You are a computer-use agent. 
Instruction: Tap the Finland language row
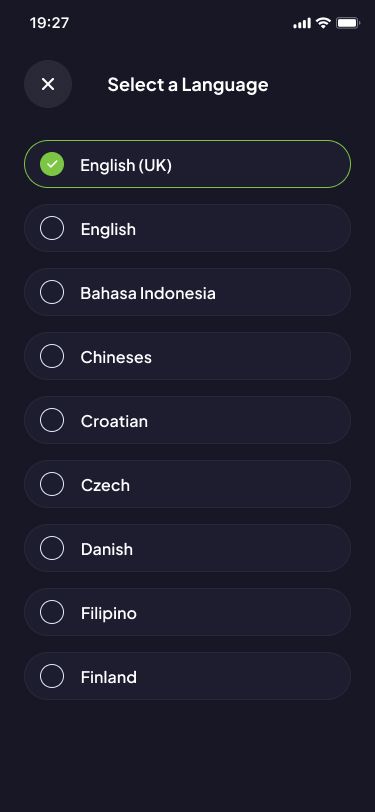[188, 676]
